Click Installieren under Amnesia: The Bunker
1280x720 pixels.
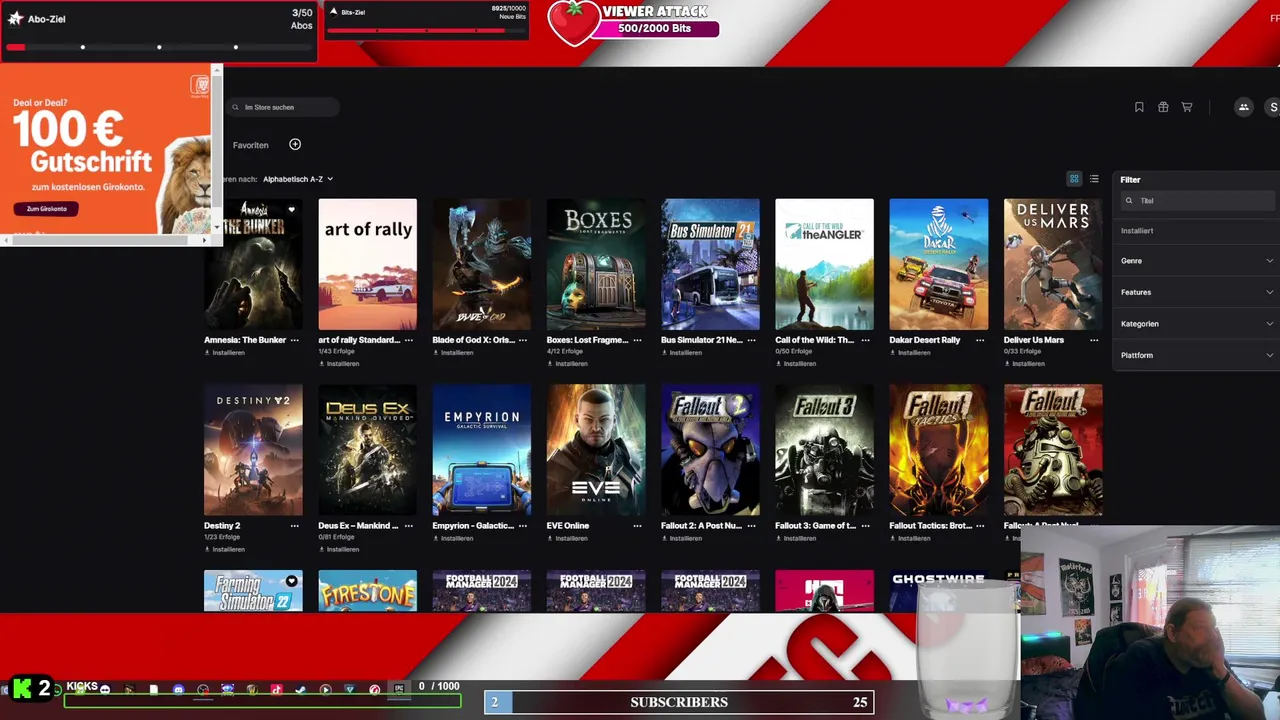tap(225, 352)
